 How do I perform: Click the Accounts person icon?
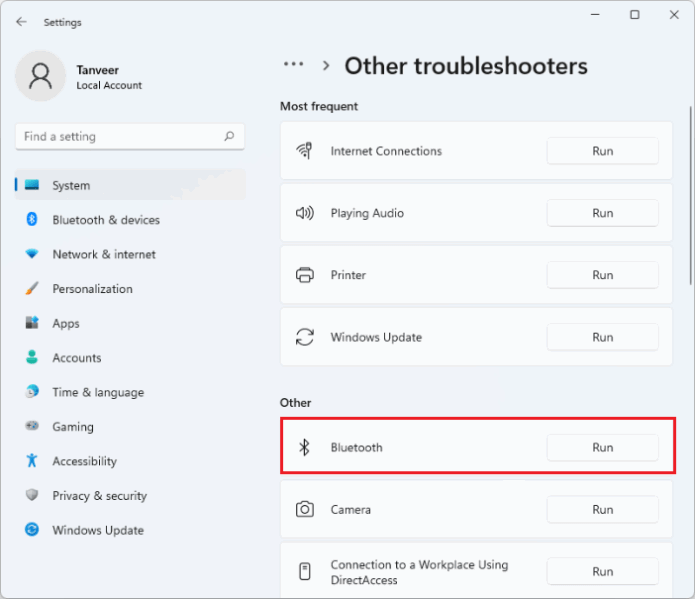click(32, 357)
